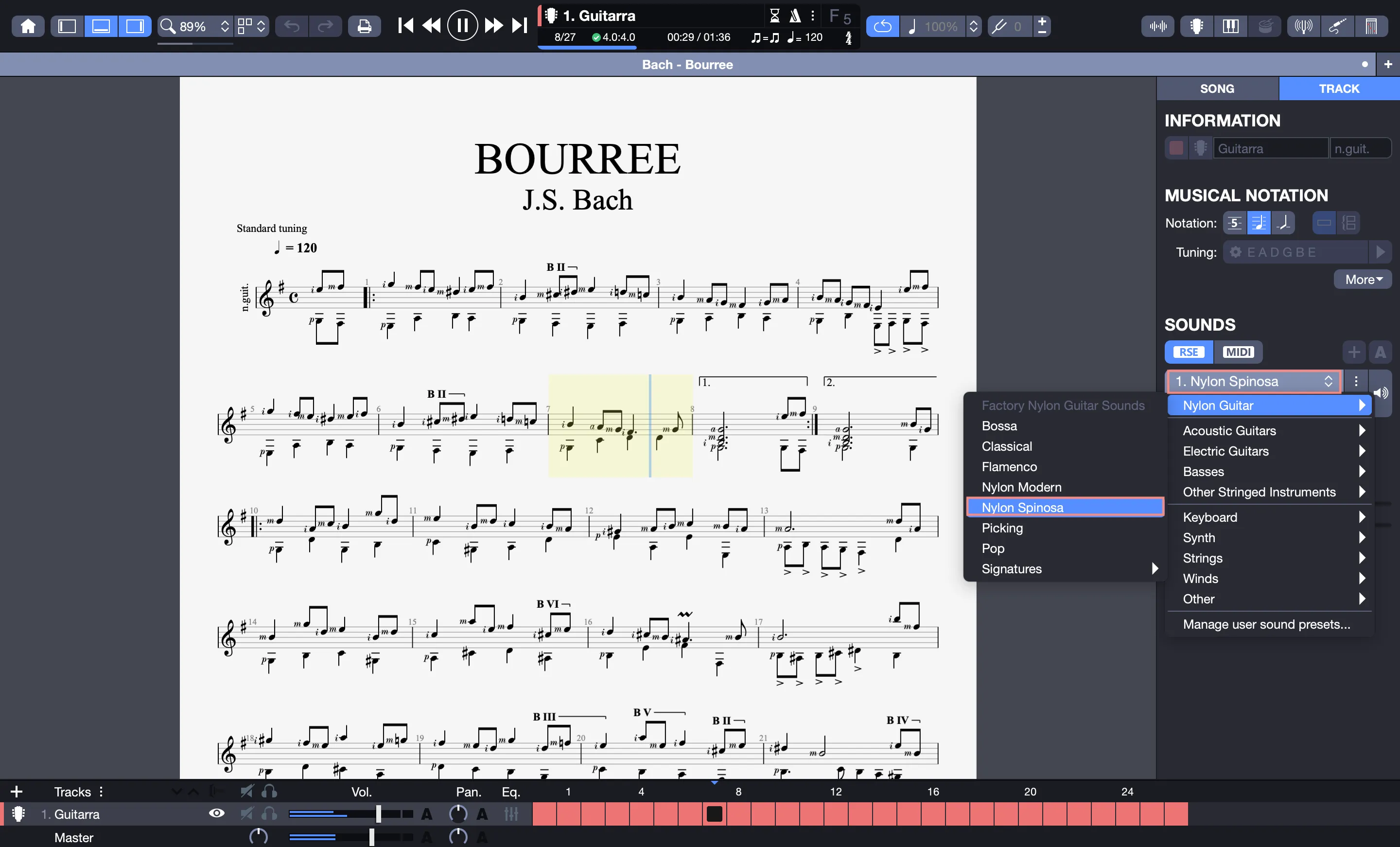Toggle standard notation

(1259, 223)
